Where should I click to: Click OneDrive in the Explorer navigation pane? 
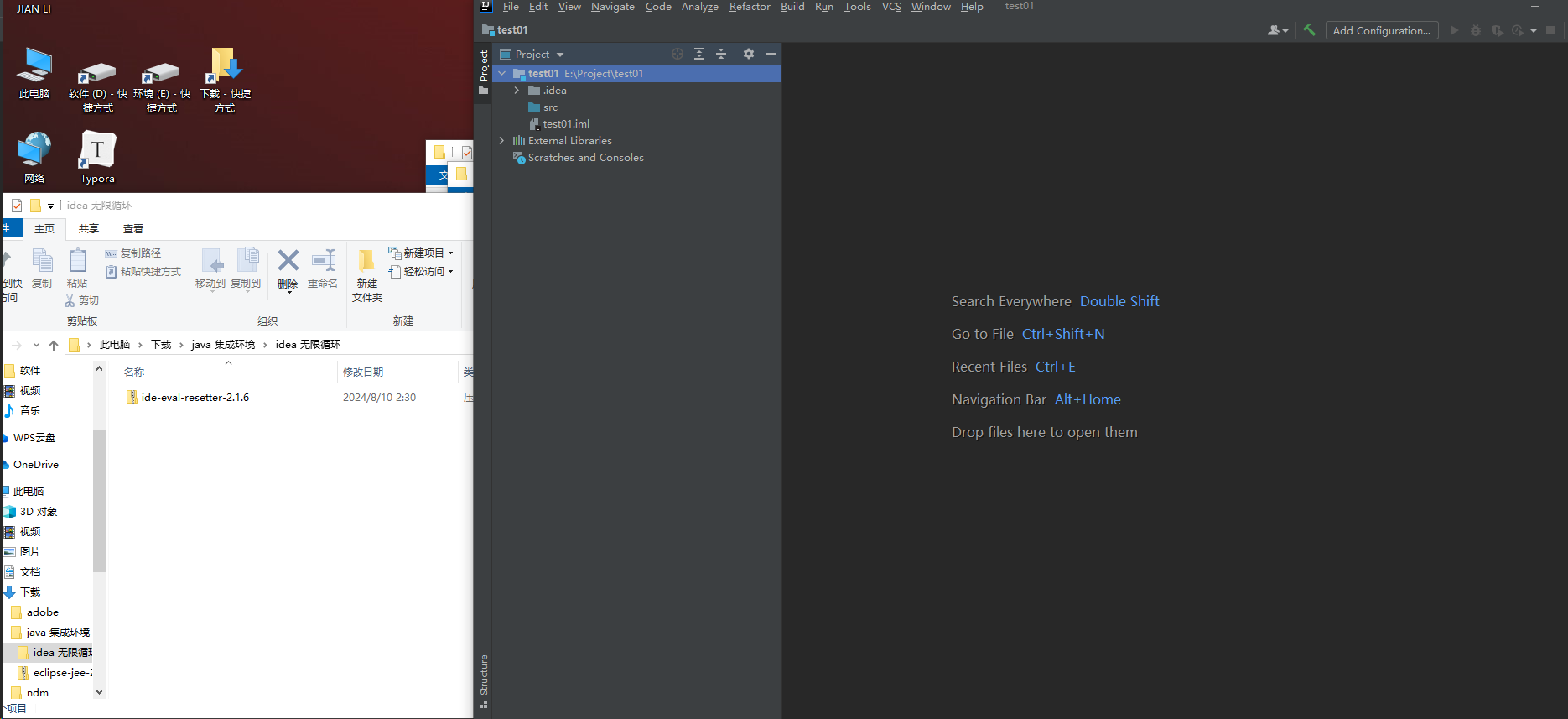click(x=36, y=465)
